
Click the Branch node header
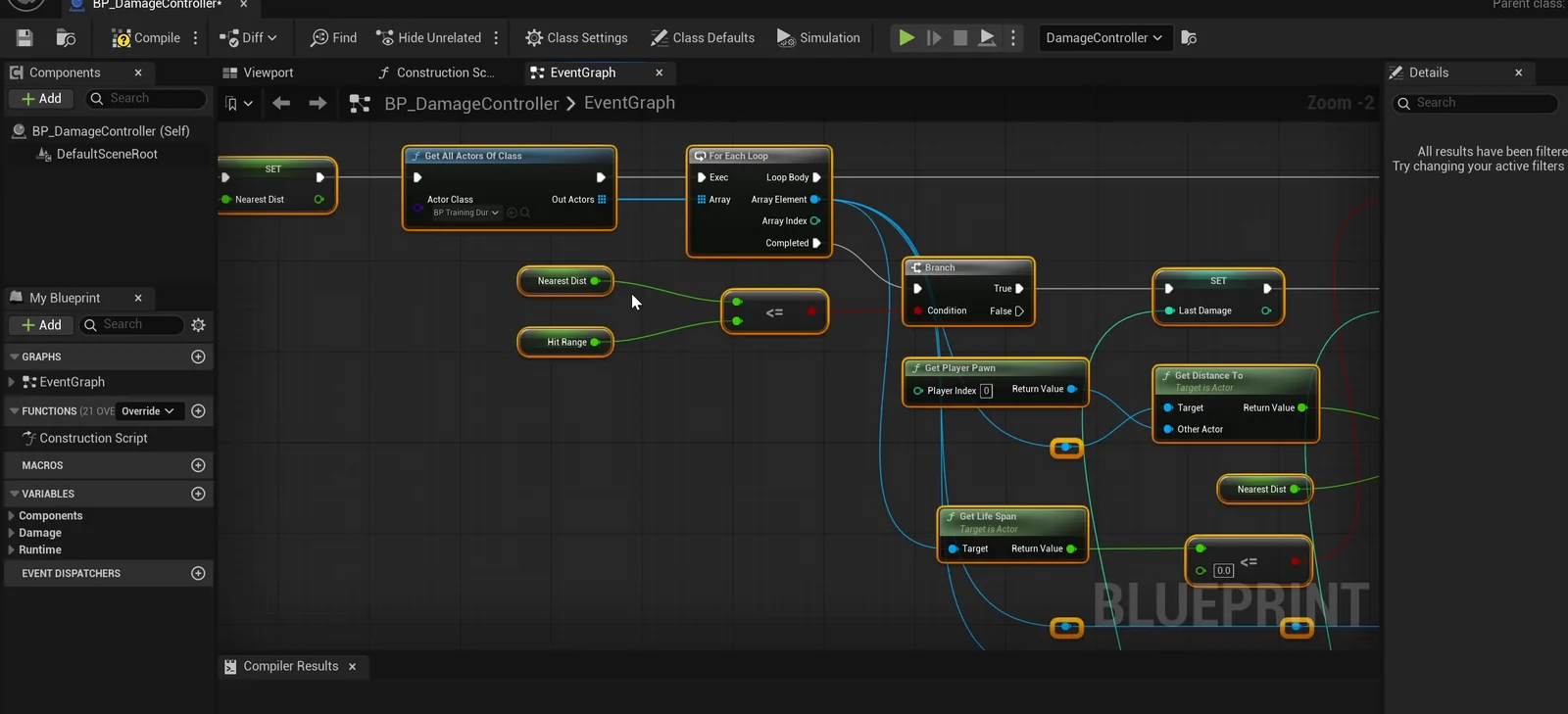968,267
